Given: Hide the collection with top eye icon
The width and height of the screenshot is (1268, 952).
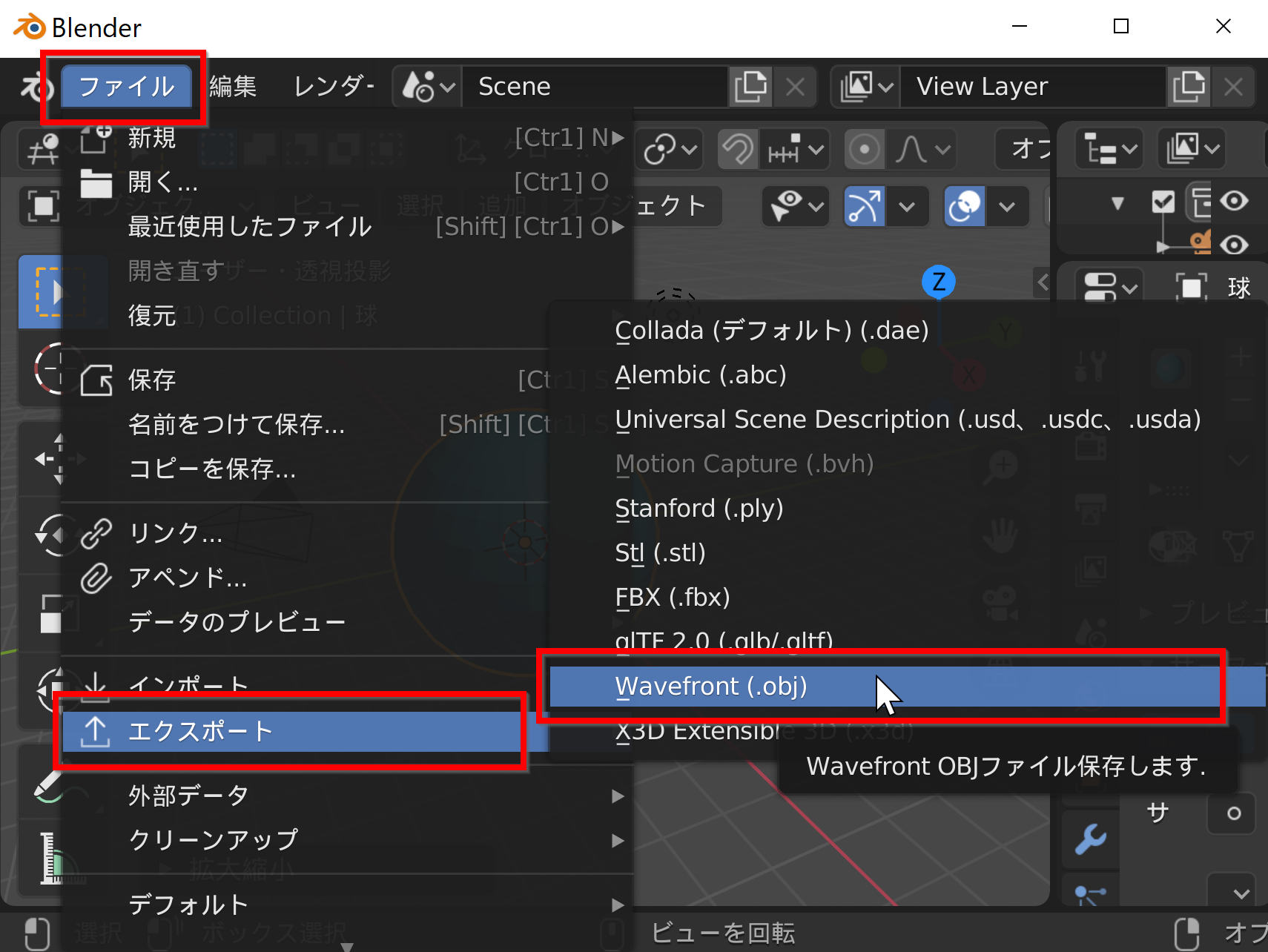Looking at the screenshot, I should pyautogui.click(x=1234, y=201).
